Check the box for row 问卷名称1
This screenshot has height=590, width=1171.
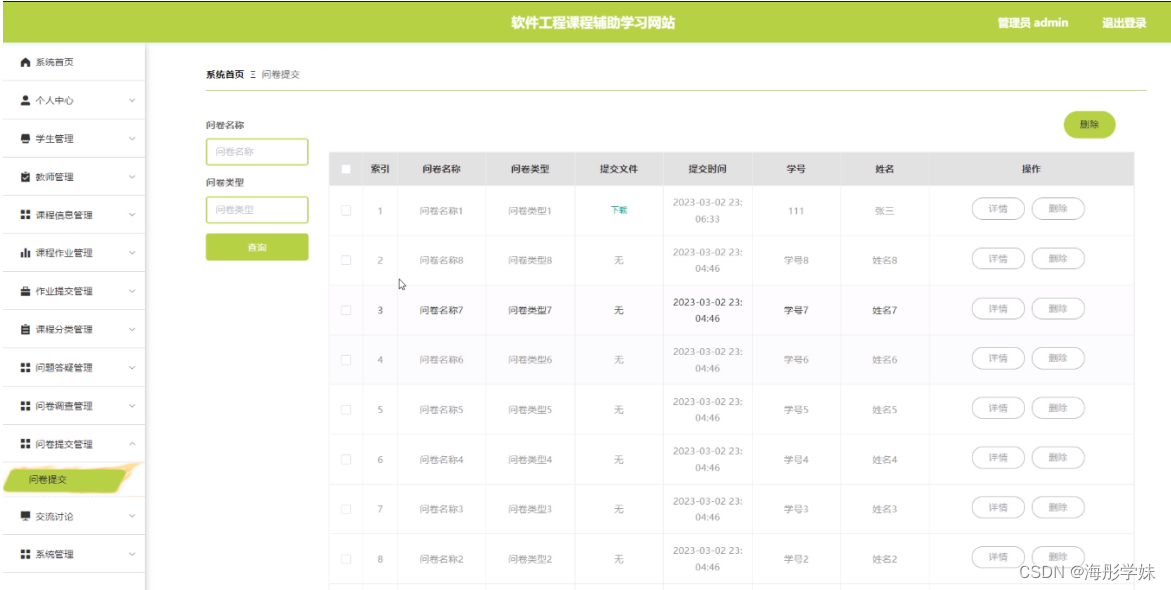[346, 211]
